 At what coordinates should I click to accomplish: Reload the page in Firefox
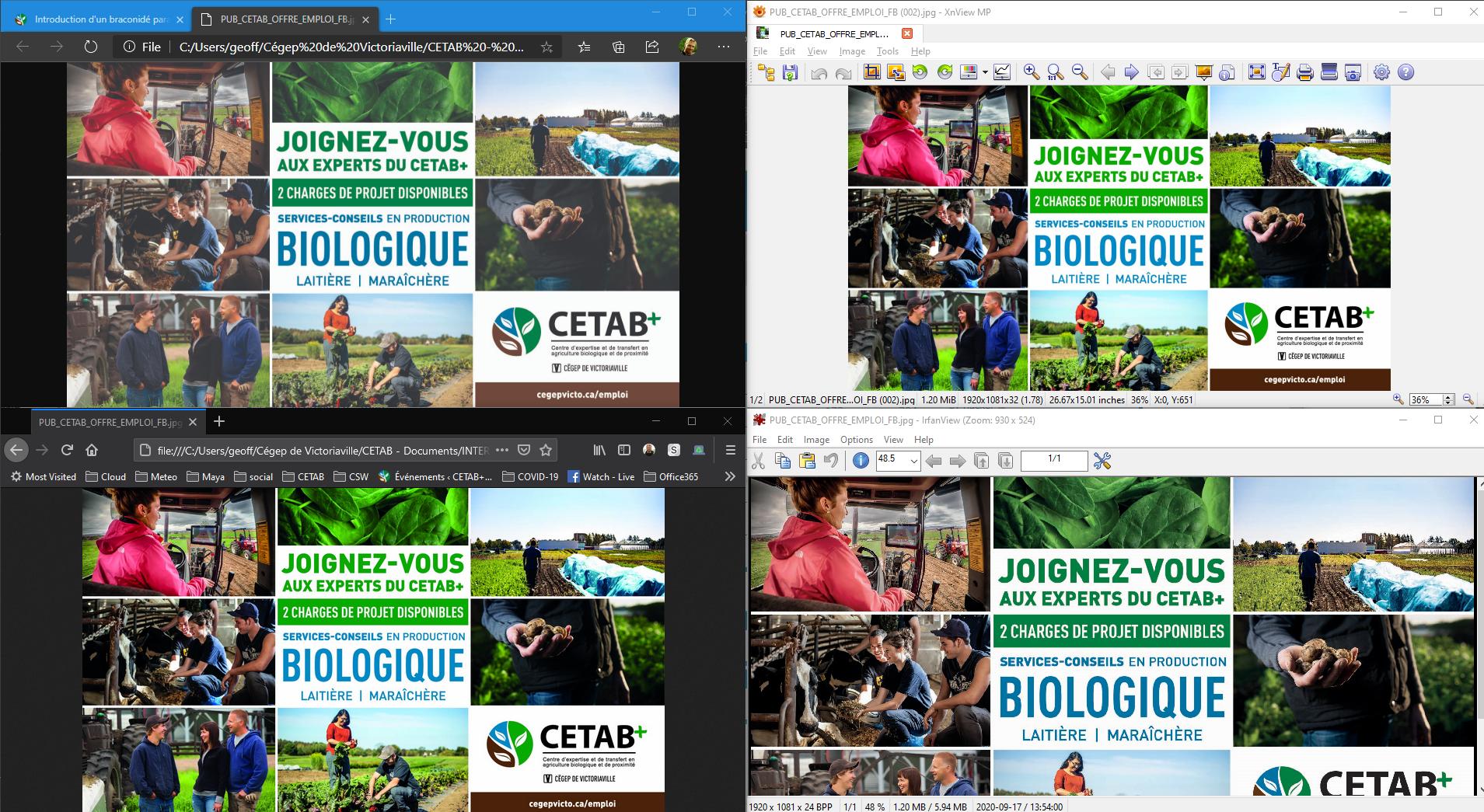click(x=67, y=450)
